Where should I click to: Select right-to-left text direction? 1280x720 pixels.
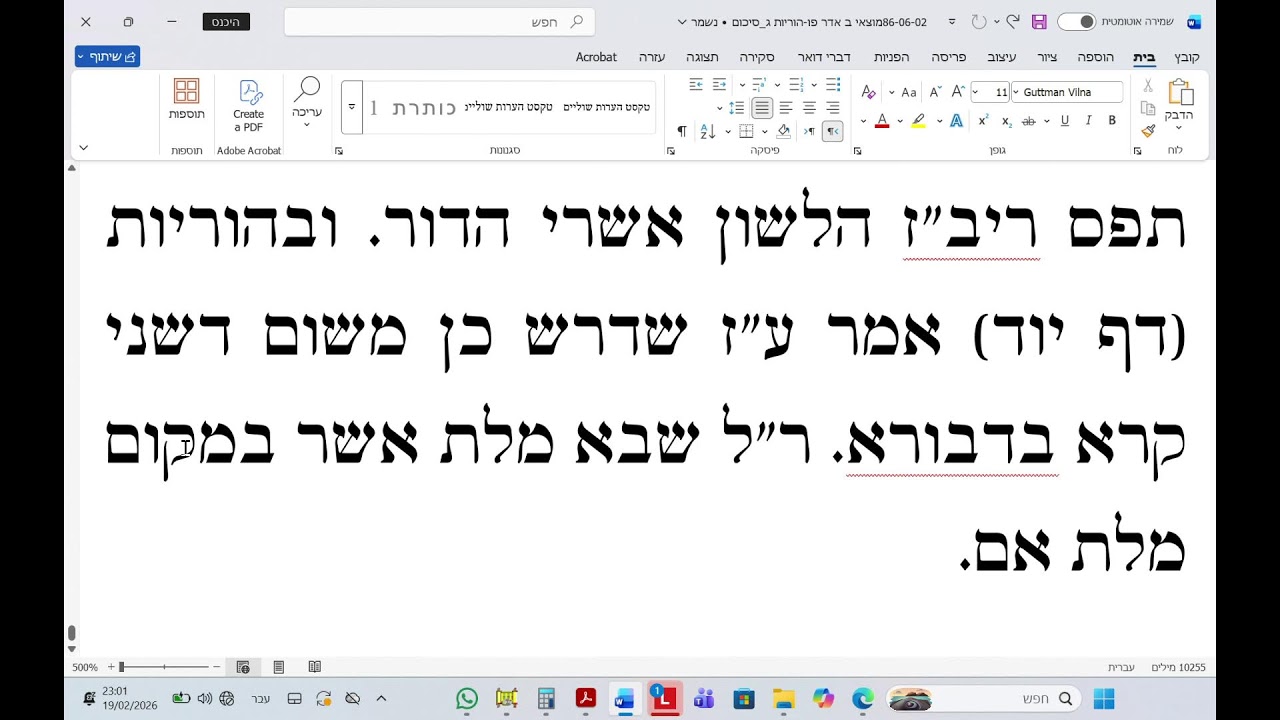tap(833, 131)
